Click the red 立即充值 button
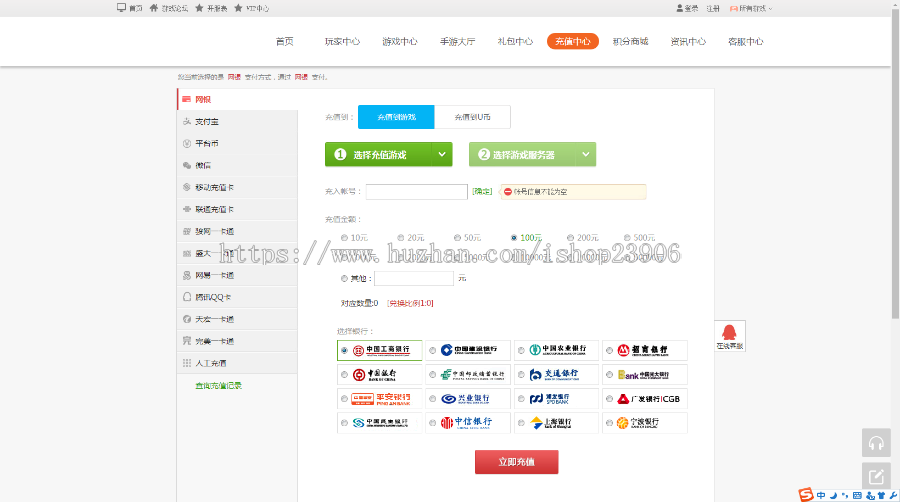Screen dimensions: 900x502 click(x=517, y=462)
